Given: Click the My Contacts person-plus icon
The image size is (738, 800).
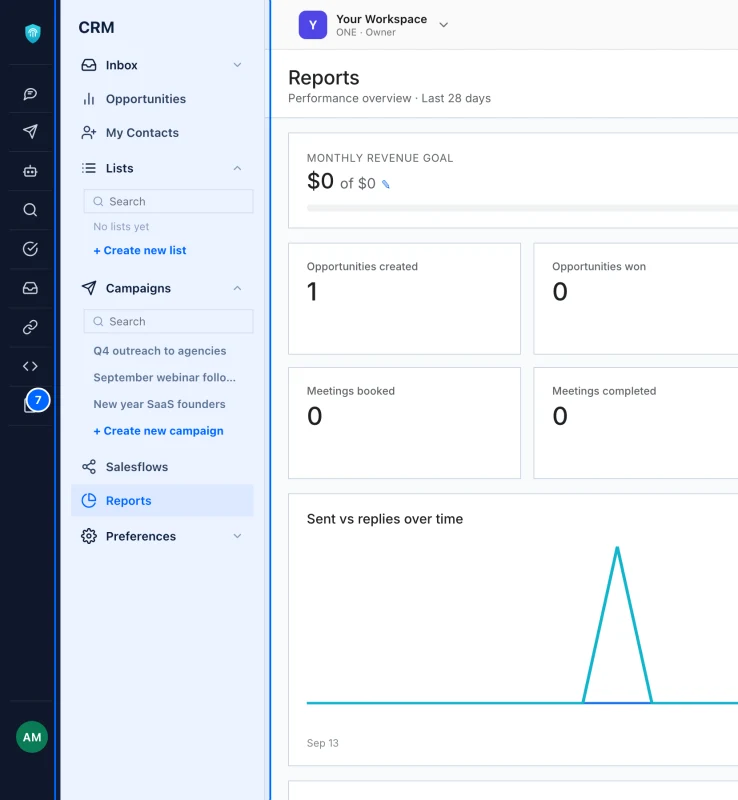Looking at the screenshot, I should pos(89,133).
